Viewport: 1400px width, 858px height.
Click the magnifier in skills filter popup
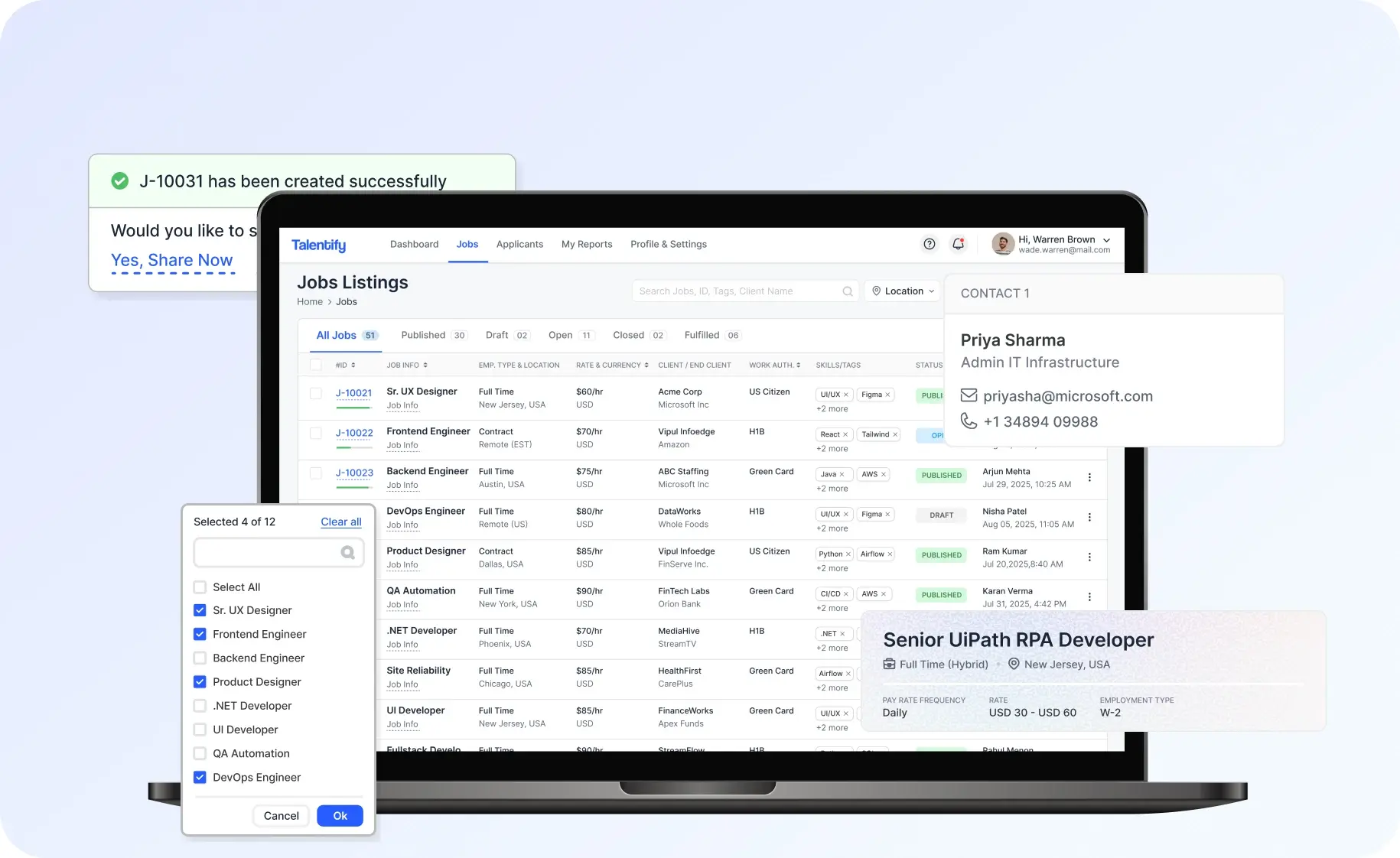tap(347, 552)
